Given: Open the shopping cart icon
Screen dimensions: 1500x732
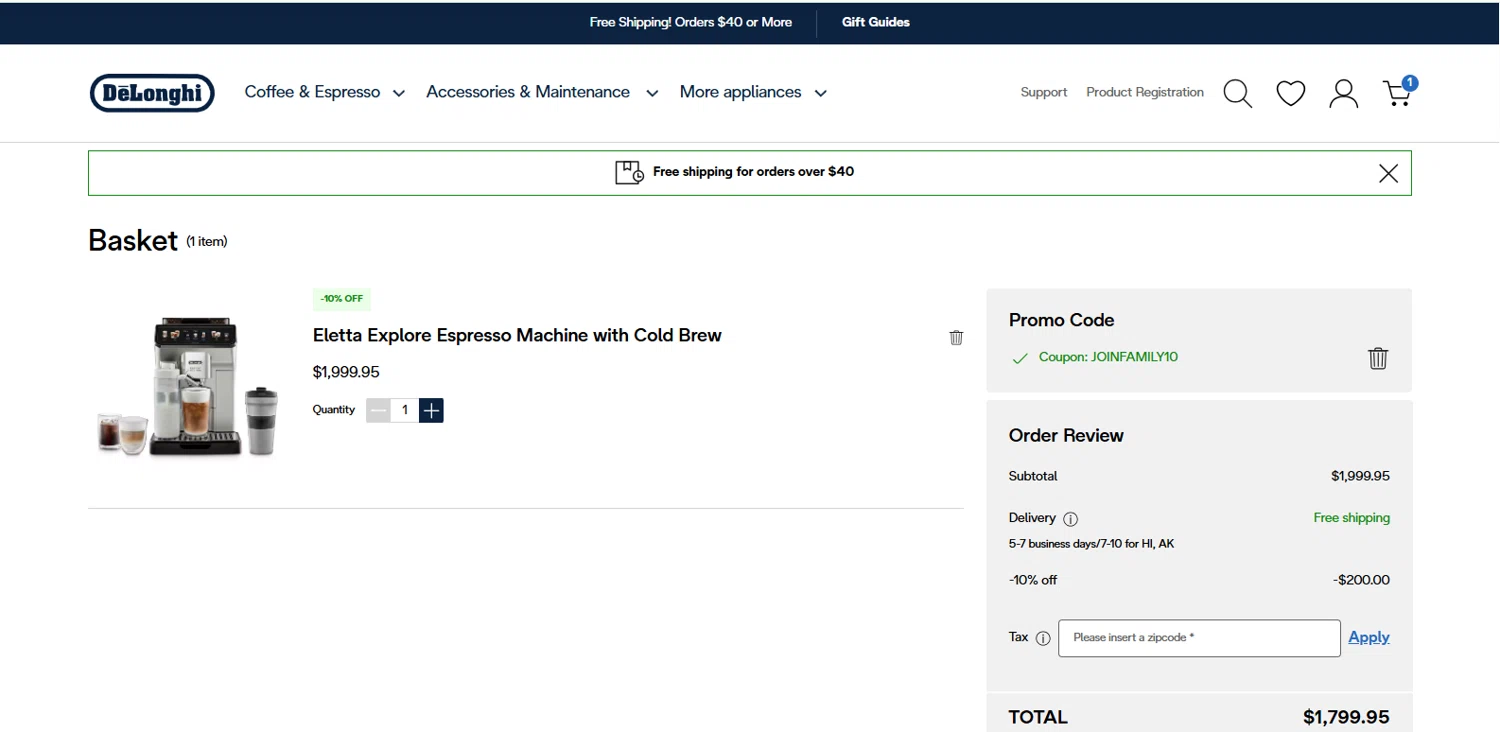Looking at the screenshot, I should (x=1398, y=93).
